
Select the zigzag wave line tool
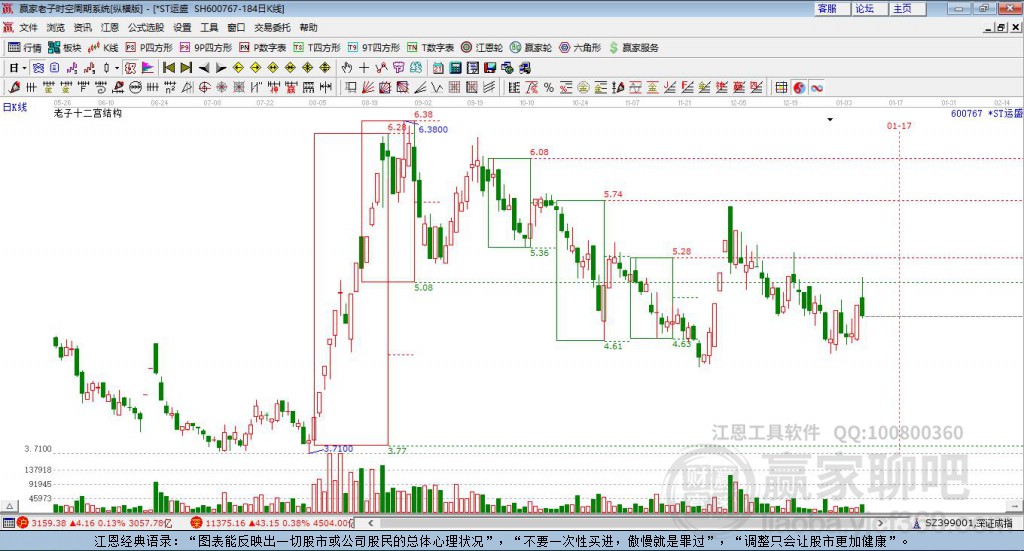(437, 87)
